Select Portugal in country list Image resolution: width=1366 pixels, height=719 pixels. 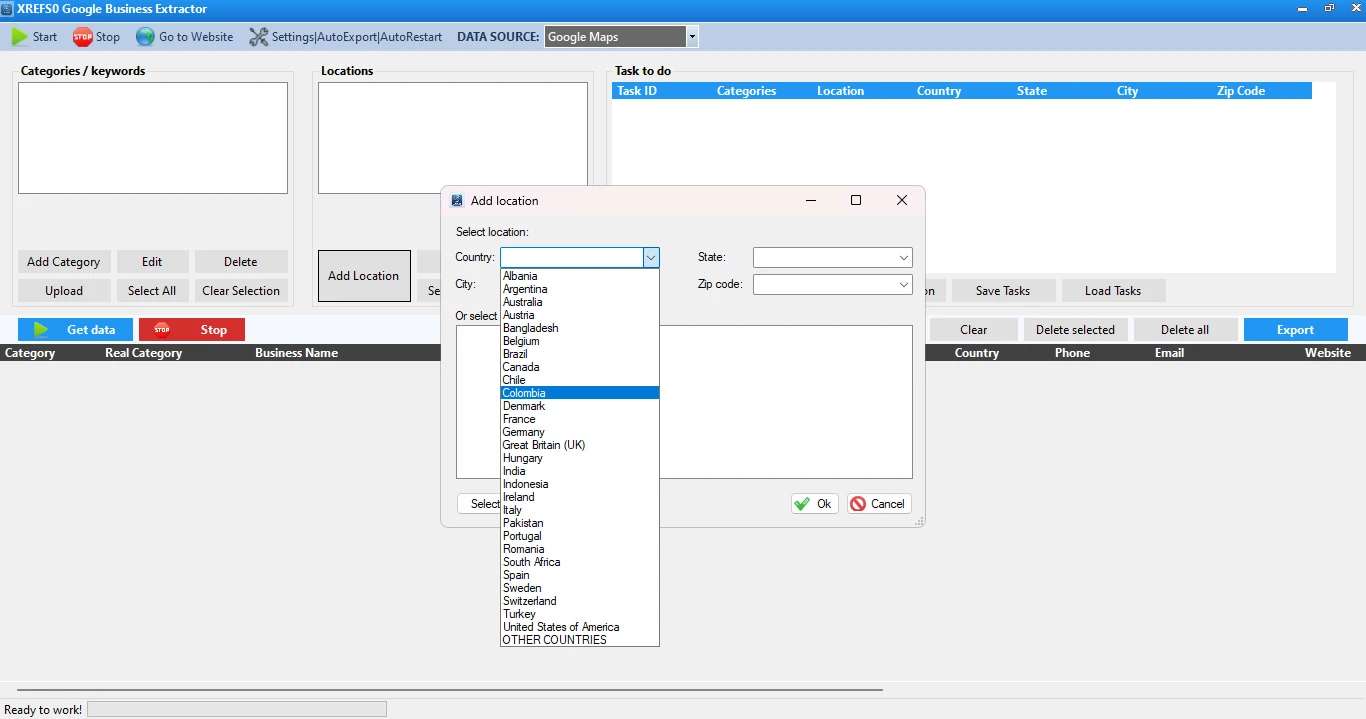tap(579, 536)
